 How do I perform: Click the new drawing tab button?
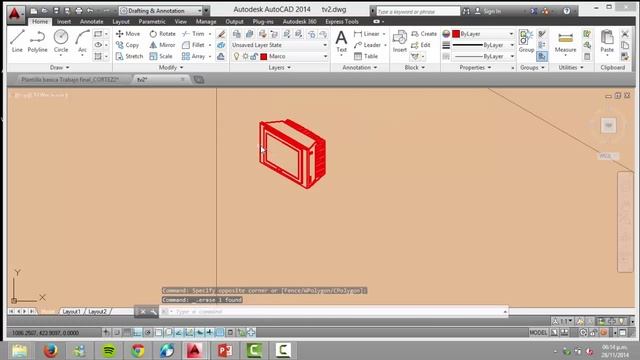[x=199, y=80]
